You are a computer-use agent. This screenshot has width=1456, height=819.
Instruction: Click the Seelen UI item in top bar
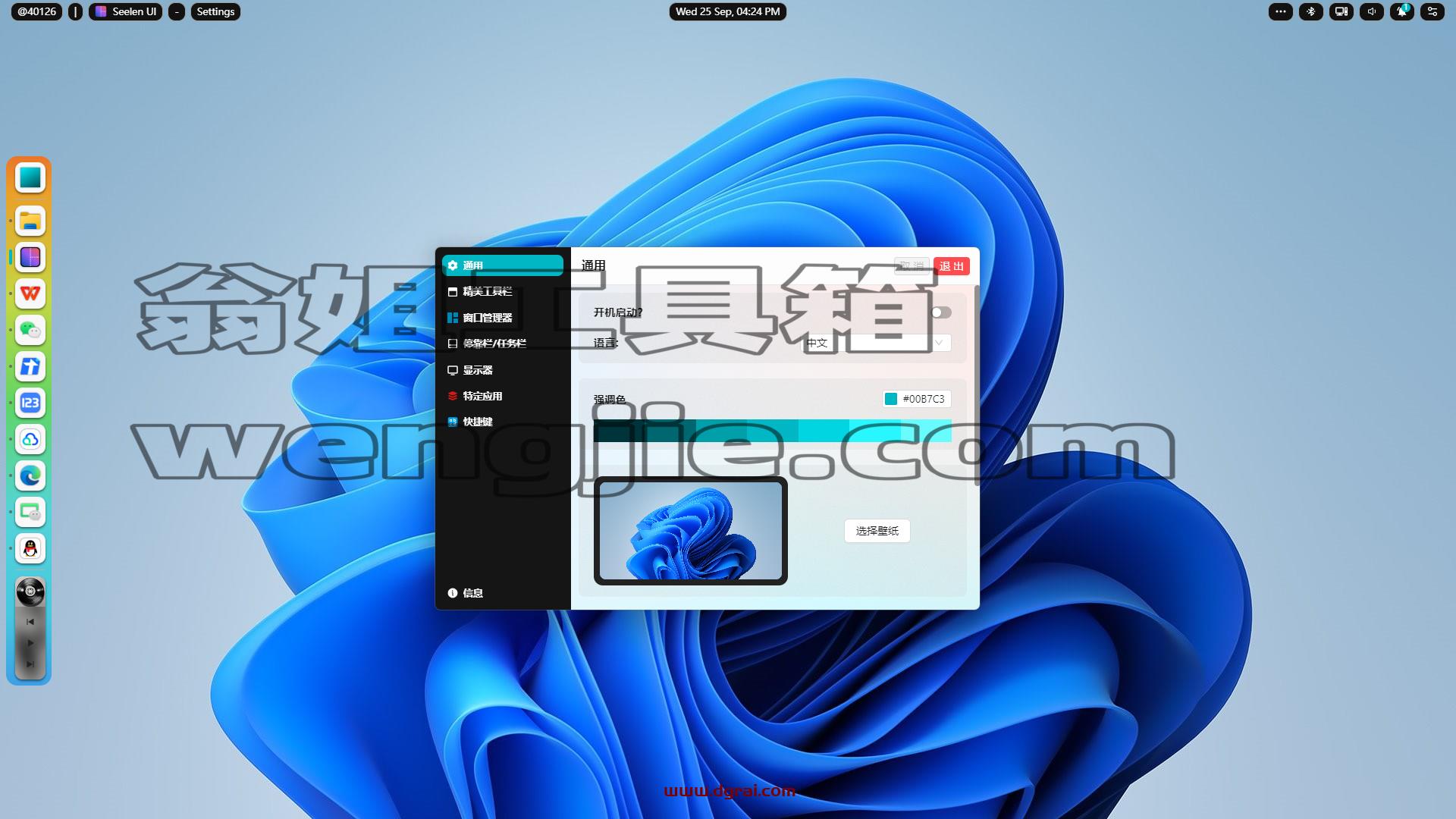point(126,11)
